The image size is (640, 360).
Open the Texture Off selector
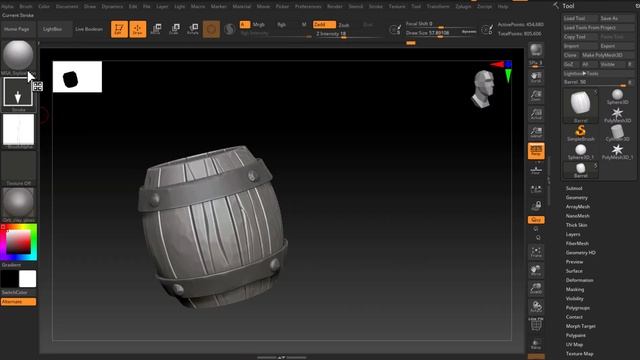[18, 168]
